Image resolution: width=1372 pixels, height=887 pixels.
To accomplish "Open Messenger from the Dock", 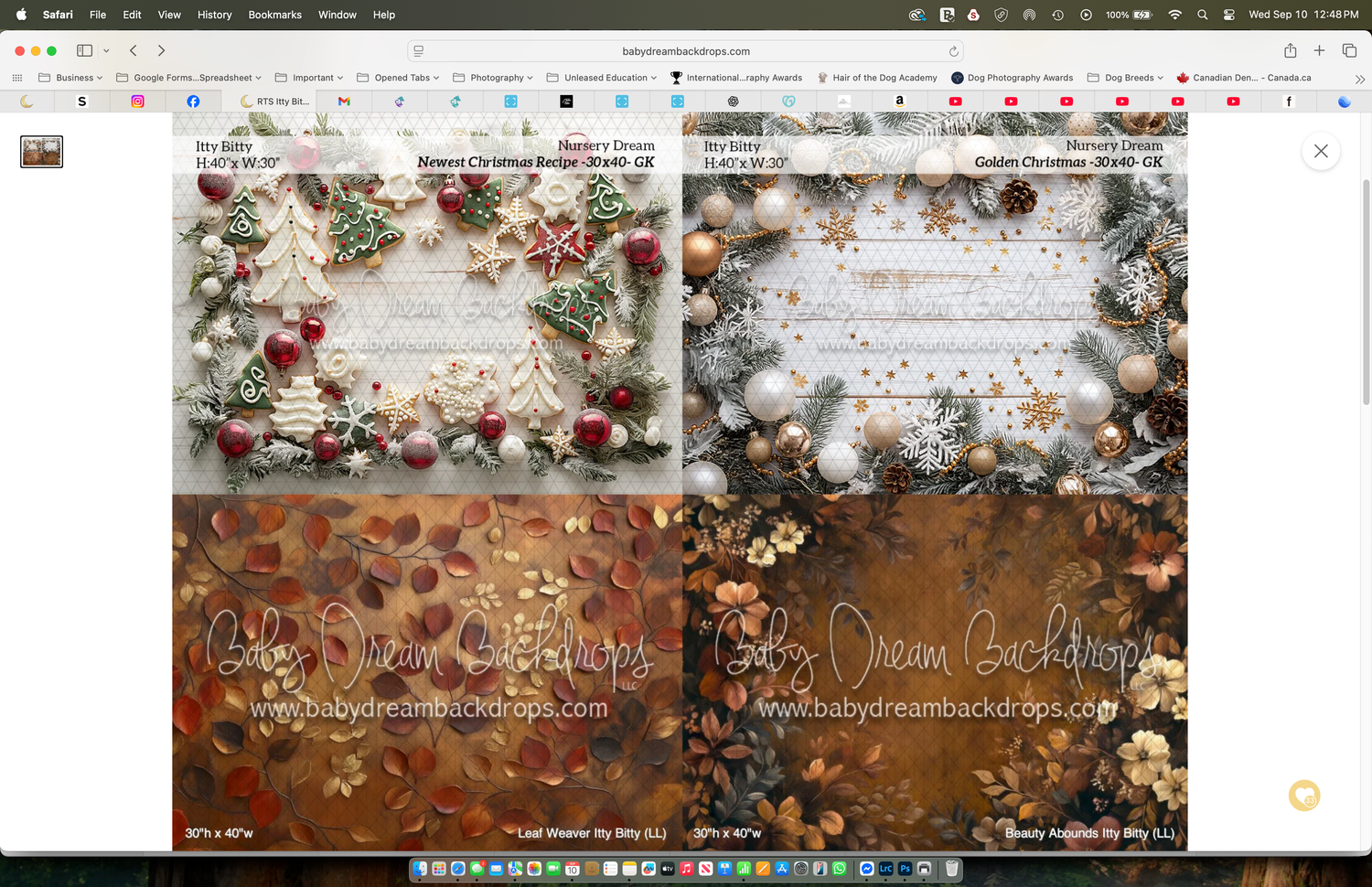I will [866, 869].
